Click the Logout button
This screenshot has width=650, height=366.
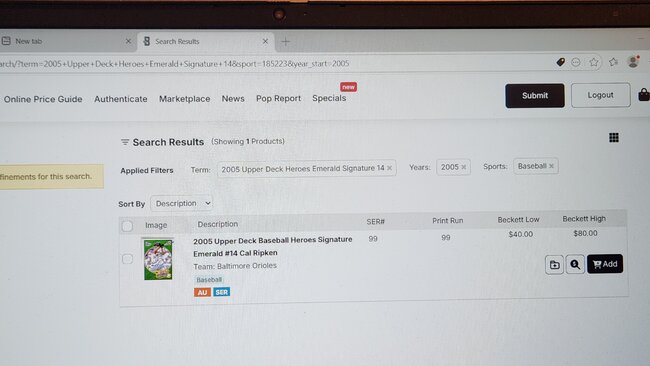click(601, 95)
